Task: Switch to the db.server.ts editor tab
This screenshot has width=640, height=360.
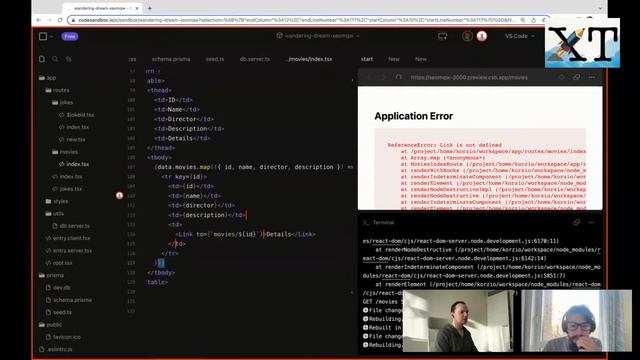Action: click(x=255, y=59)
